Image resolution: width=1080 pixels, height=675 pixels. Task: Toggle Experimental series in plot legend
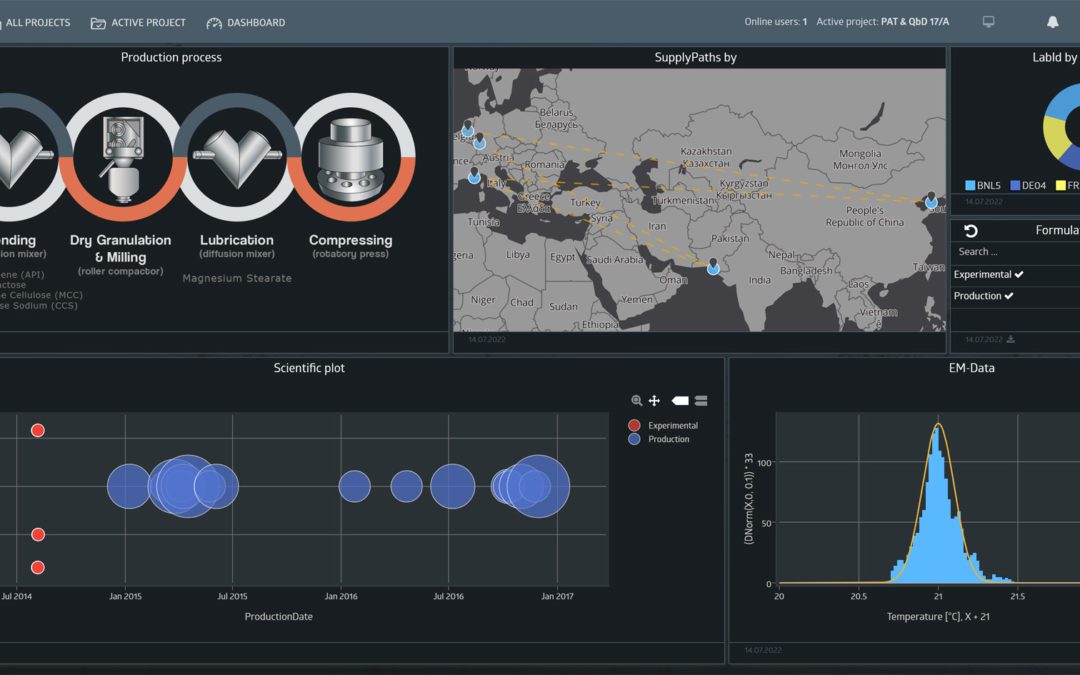663,425
